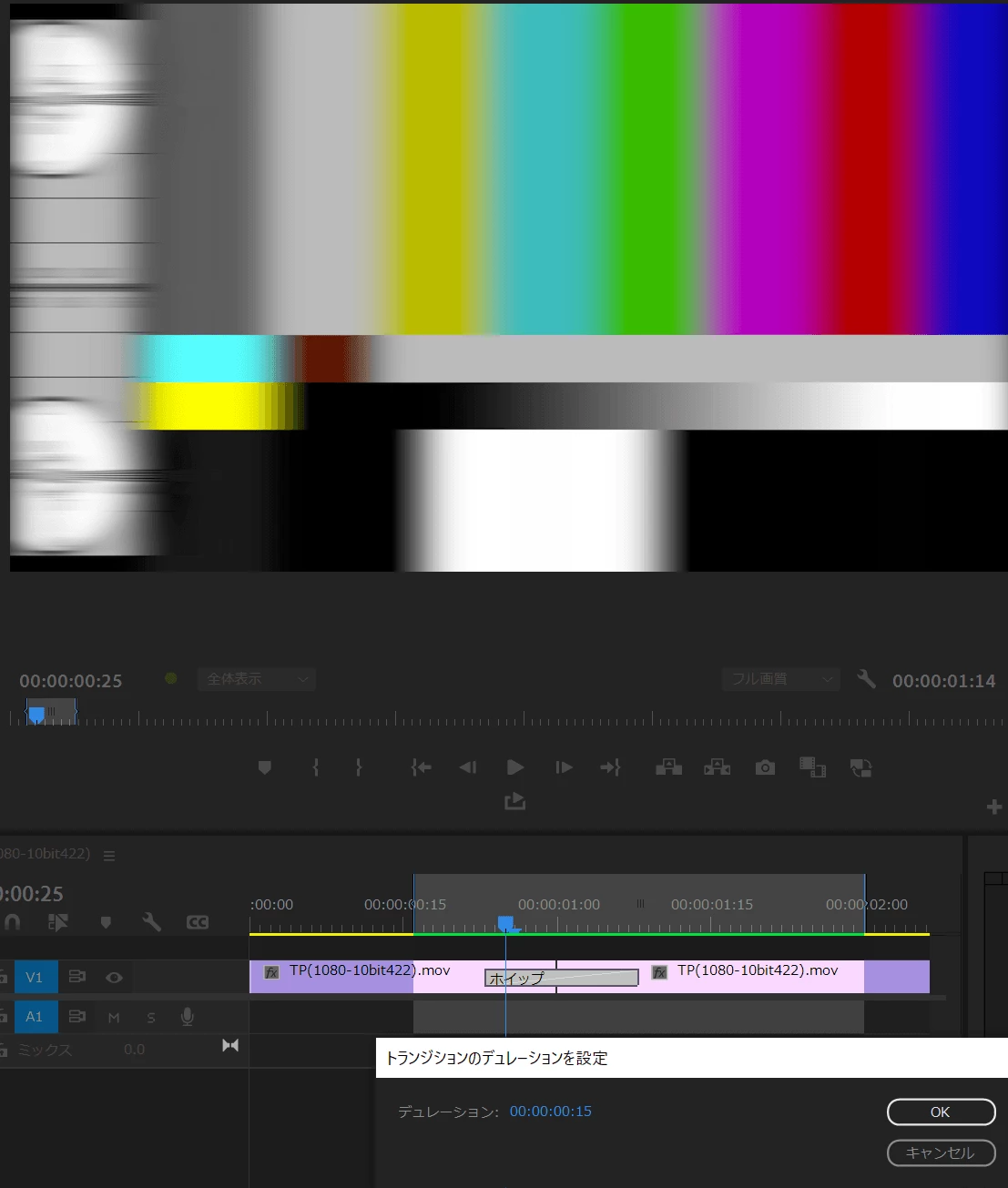Solo the A1 track

(151, 1018)
